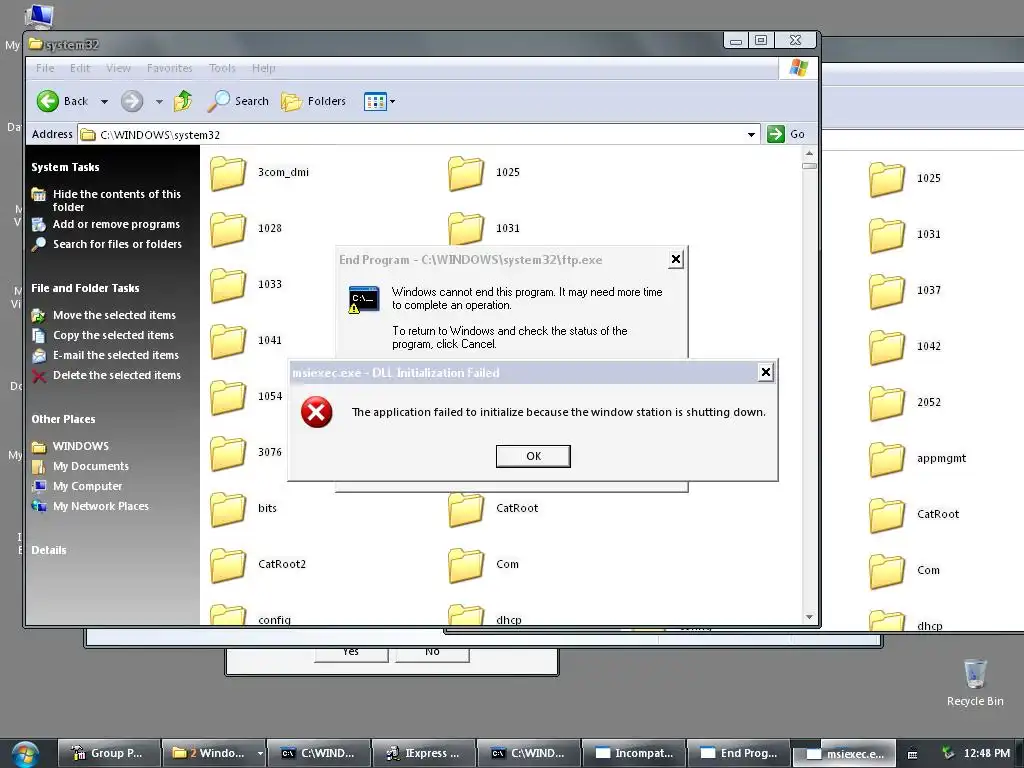
Task: Collapse the Other Places header
Action: click(63, 419)
